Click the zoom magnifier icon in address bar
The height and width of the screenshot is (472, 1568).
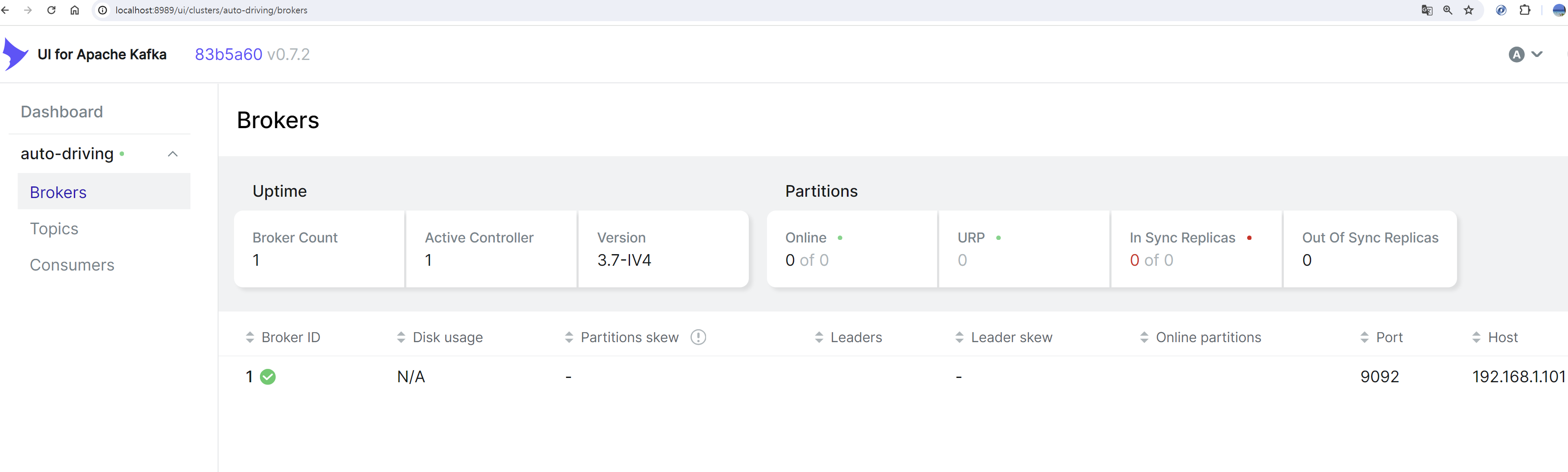point(1448,10)
